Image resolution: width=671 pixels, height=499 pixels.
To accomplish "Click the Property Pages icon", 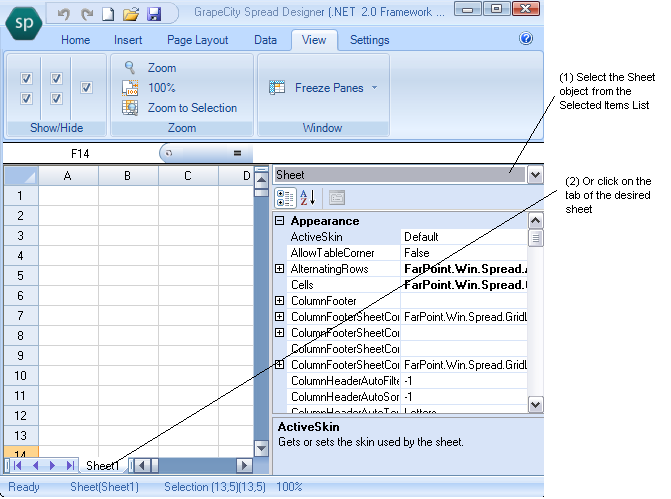I will point(337,198).
